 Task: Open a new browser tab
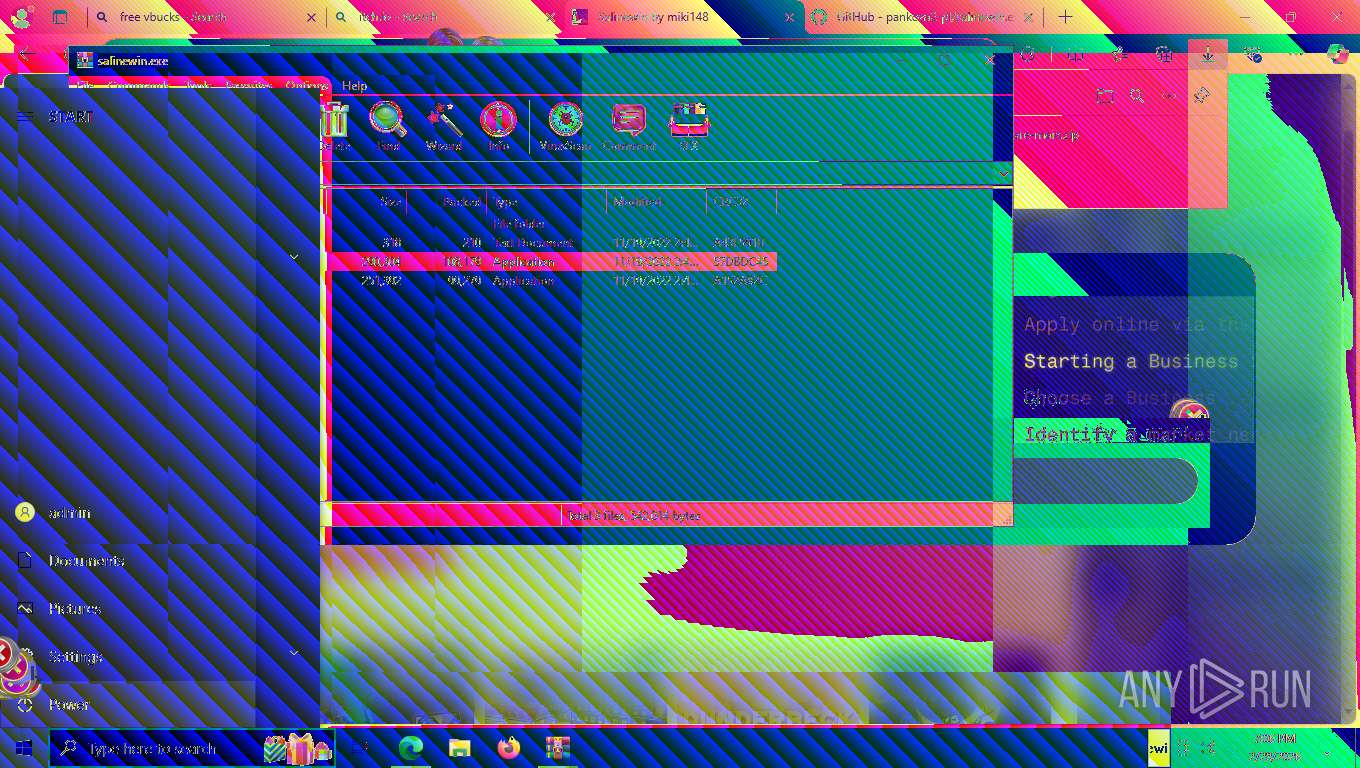pos(1065,17)
